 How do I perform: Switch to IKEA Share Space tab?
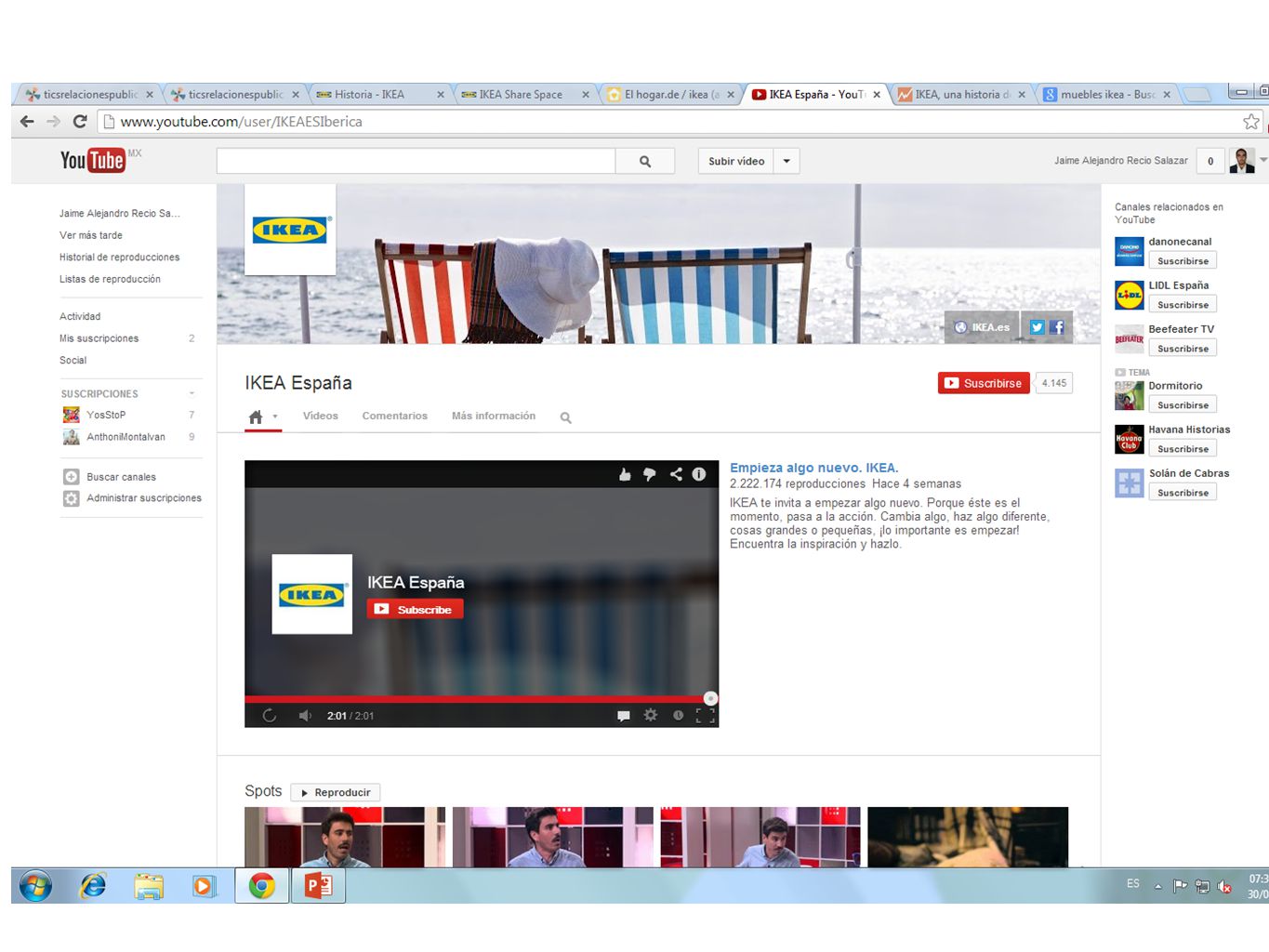pyautogui.click(x=523, y=94)
